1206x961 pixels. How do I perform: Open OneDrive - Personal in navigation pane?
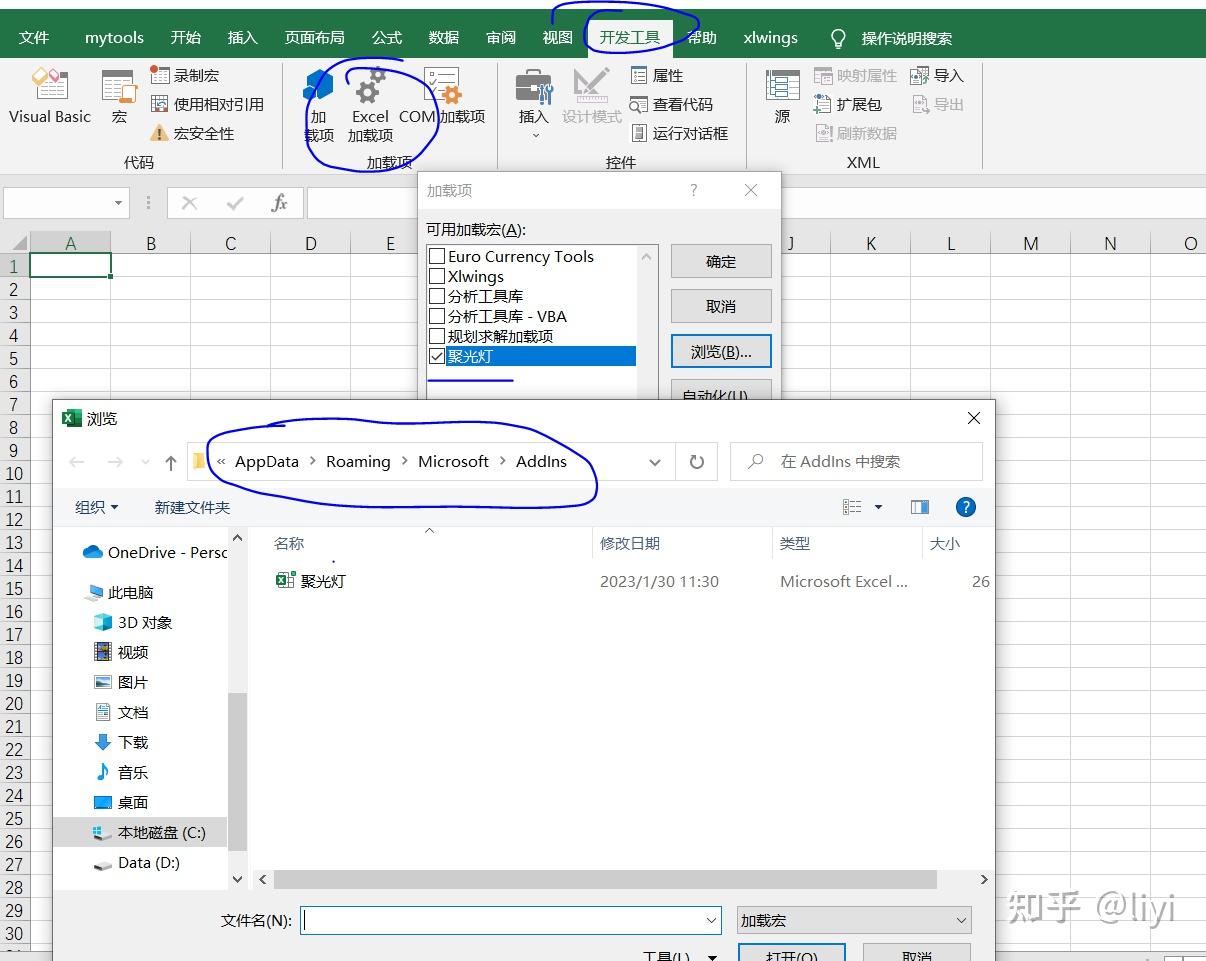click(155, 552)
